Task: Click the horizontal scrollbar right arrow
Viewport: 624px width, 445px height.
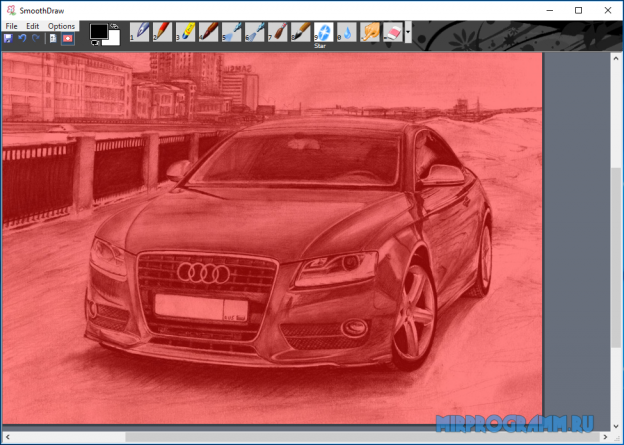Action: 605,437
